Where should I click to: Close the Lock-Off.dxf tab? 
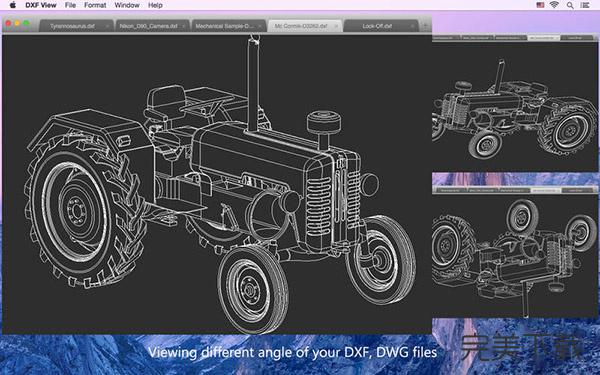(x=412, y=26)
